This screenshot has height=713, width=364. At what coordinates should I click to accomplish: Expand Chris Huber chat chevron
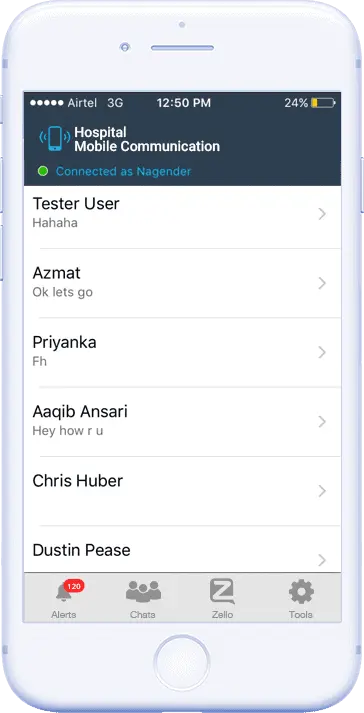(322, 491)
